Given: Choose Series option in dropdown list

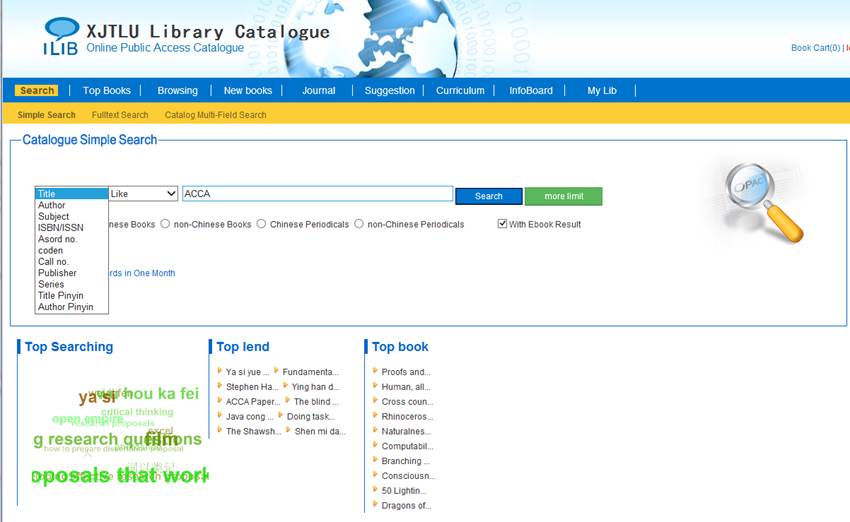Looking at the screenshot, I should click(72, 284).
